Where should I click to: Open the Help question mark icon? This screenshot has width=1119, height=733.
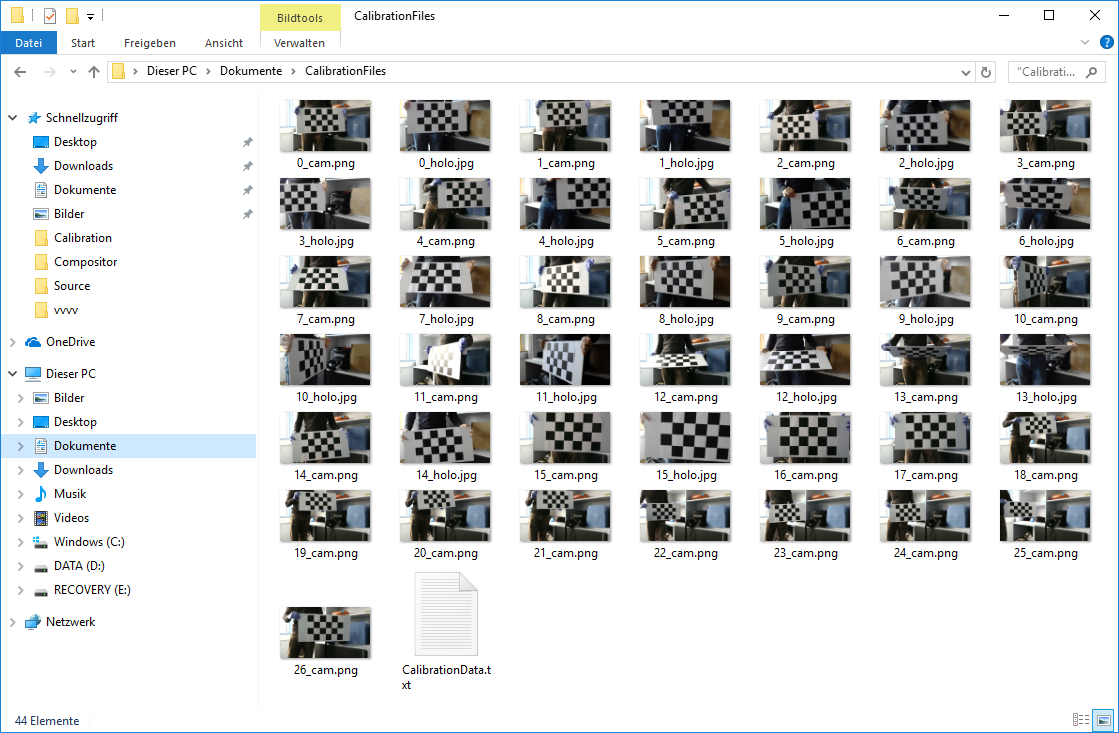[1106, 42]
